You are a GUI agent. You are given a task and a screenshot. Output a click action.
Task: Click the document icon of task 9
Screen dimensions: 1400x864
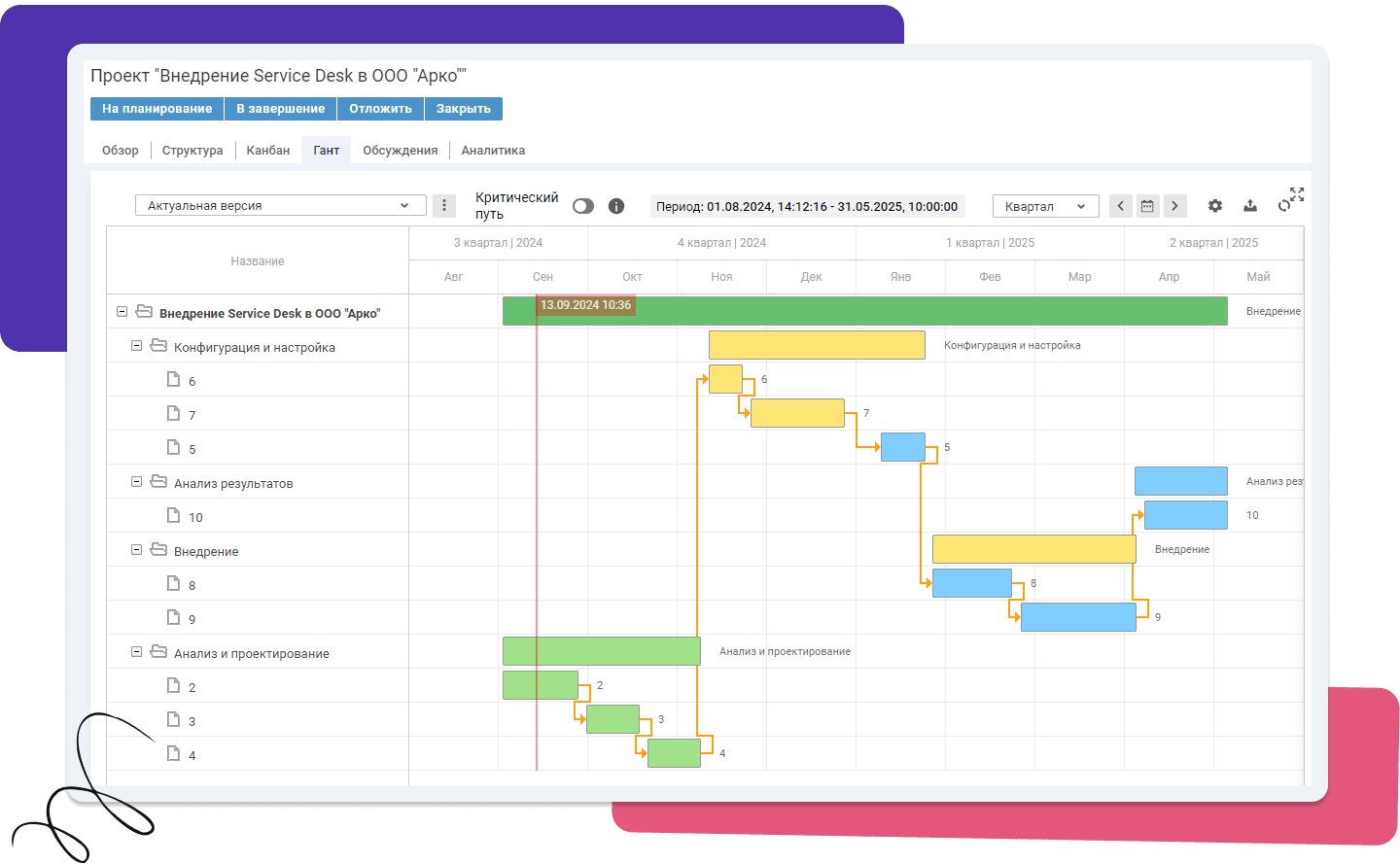click(173, 617)
